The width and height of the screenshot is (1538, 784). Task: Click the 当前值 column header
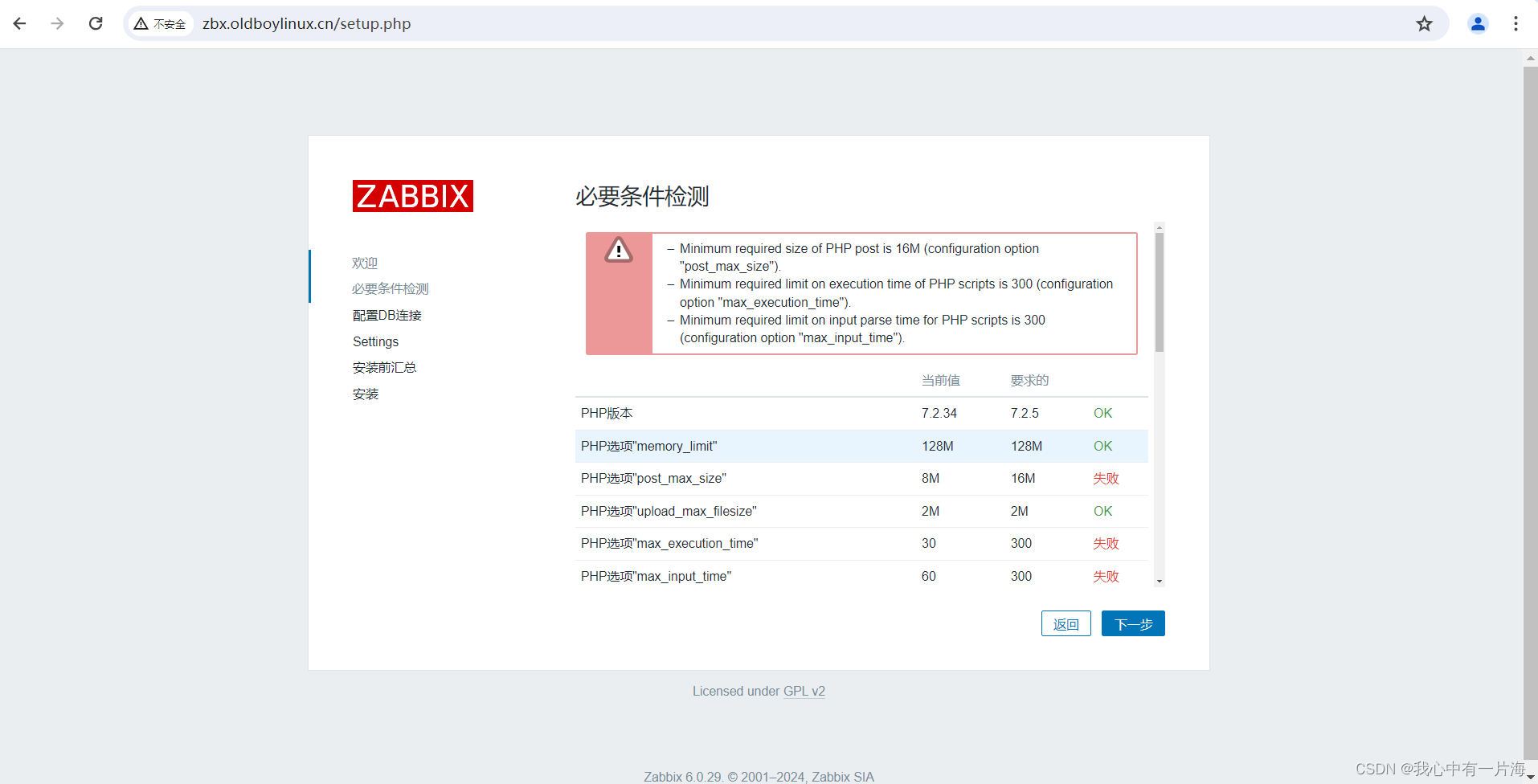pyautogui.click(x=941, y=380)
